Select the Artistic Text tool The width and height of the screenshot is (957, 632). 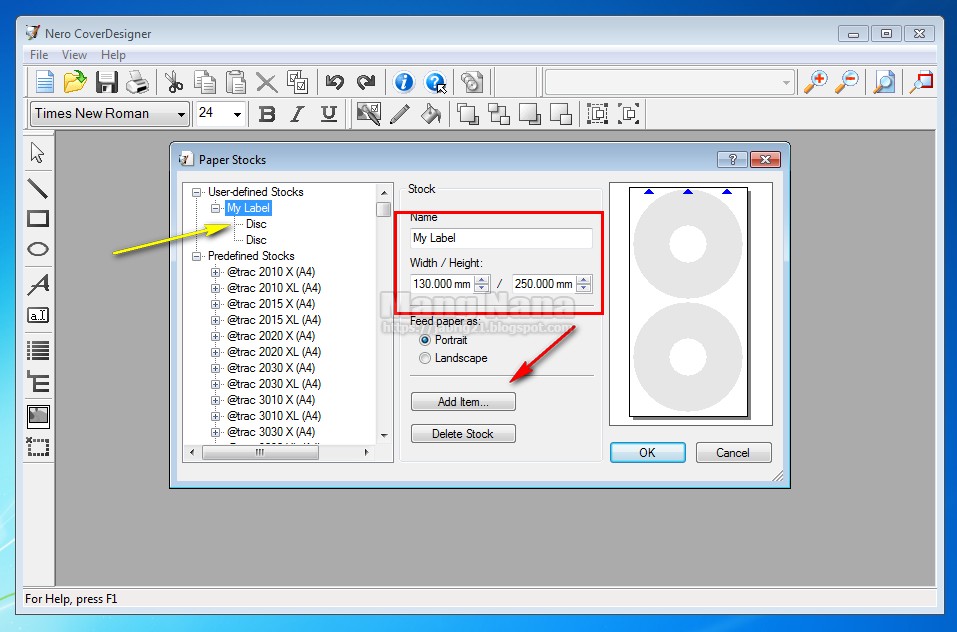36,283
